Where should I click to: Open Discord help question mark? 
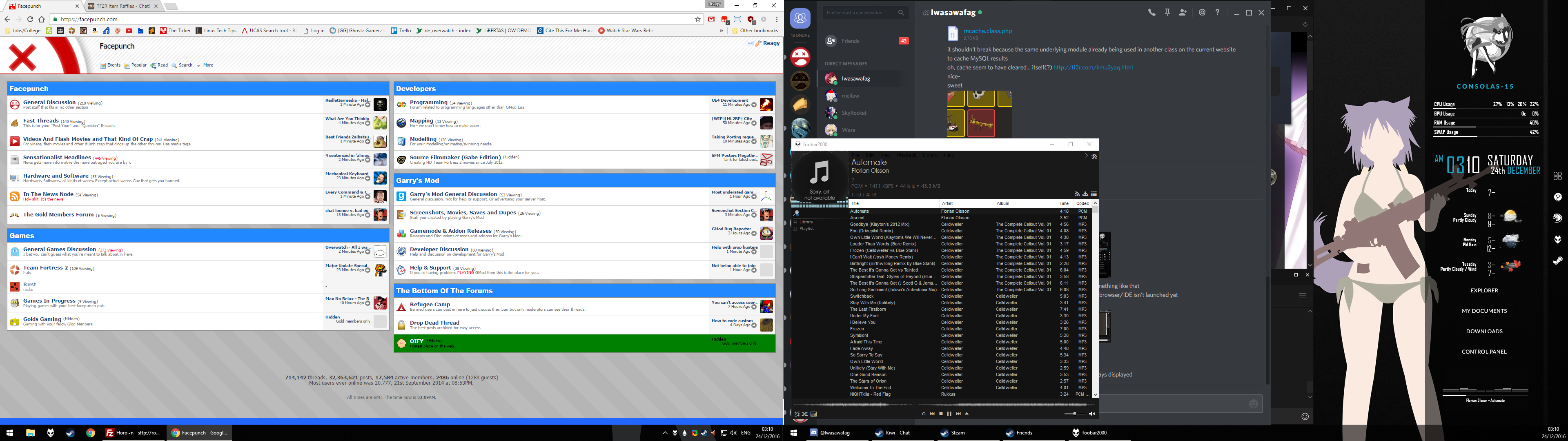[1217, 12]
